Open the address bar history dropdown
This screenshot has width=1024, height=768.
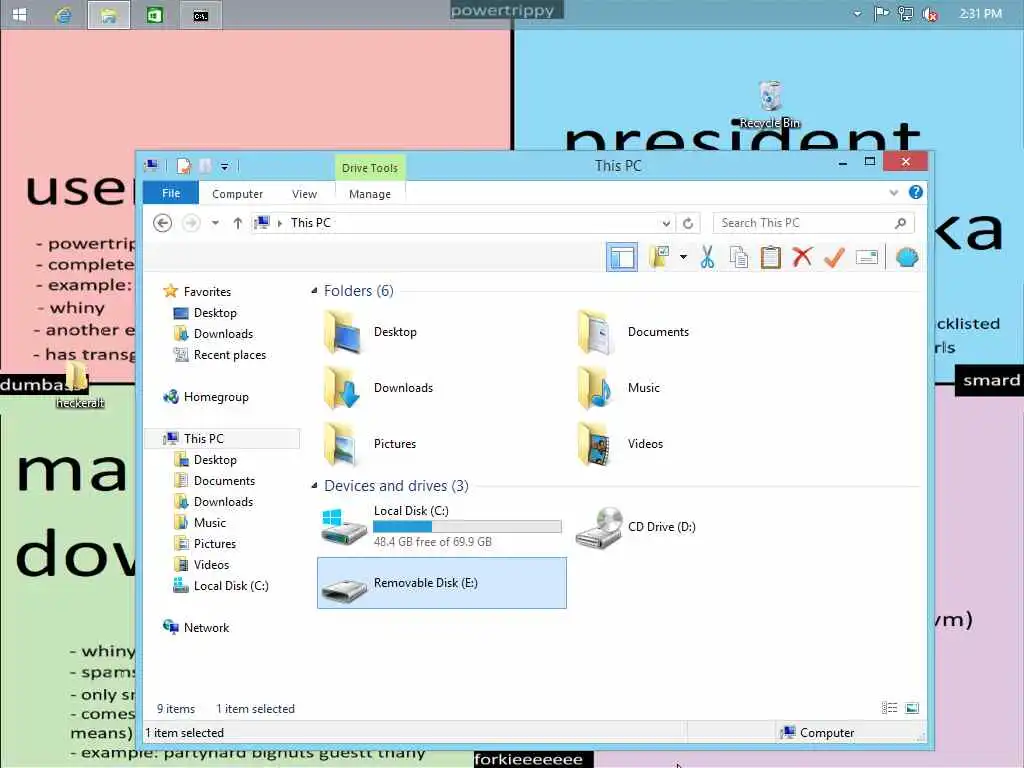point(665,223)
